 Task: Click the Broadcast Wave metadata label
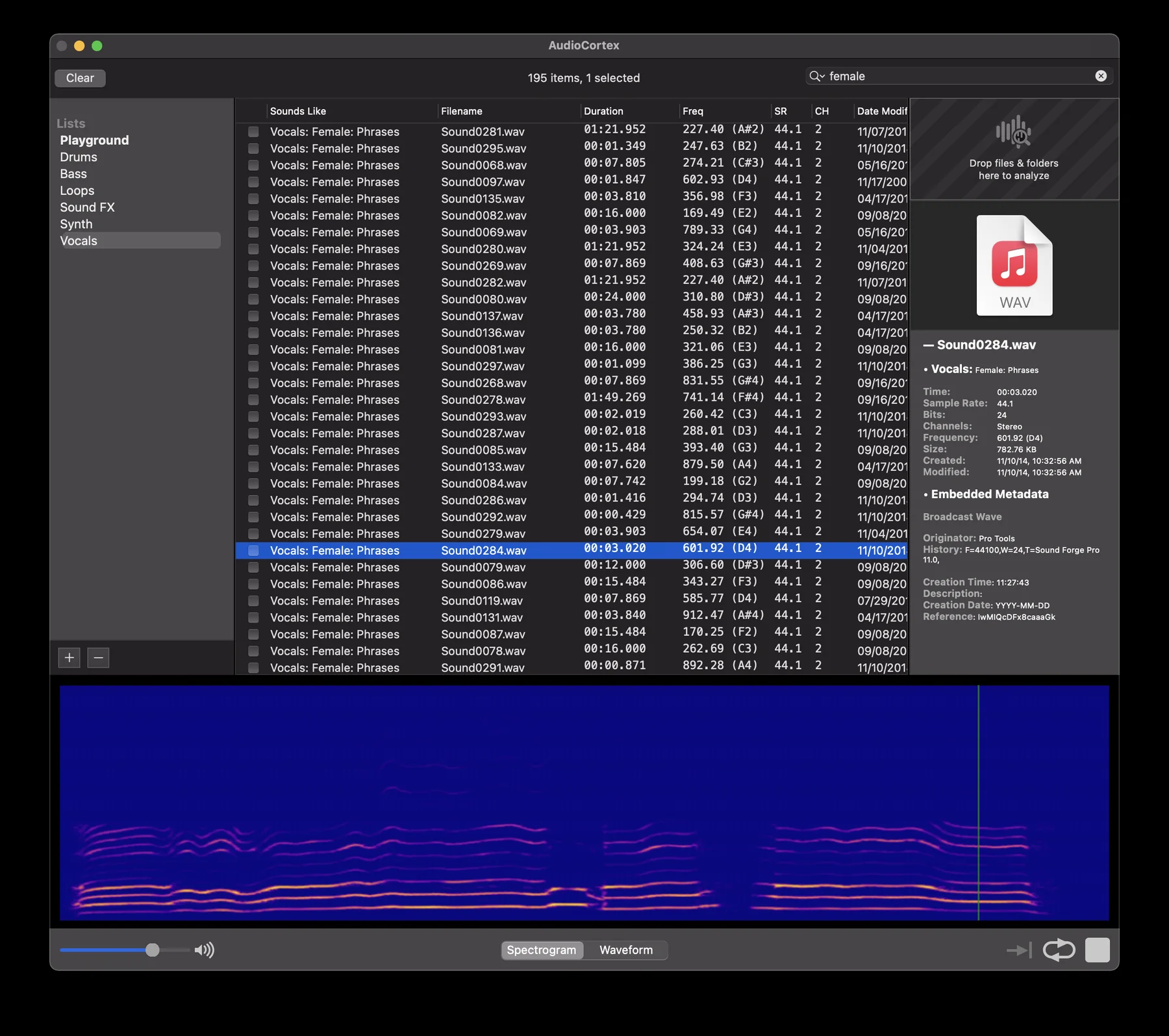(962, 517)
